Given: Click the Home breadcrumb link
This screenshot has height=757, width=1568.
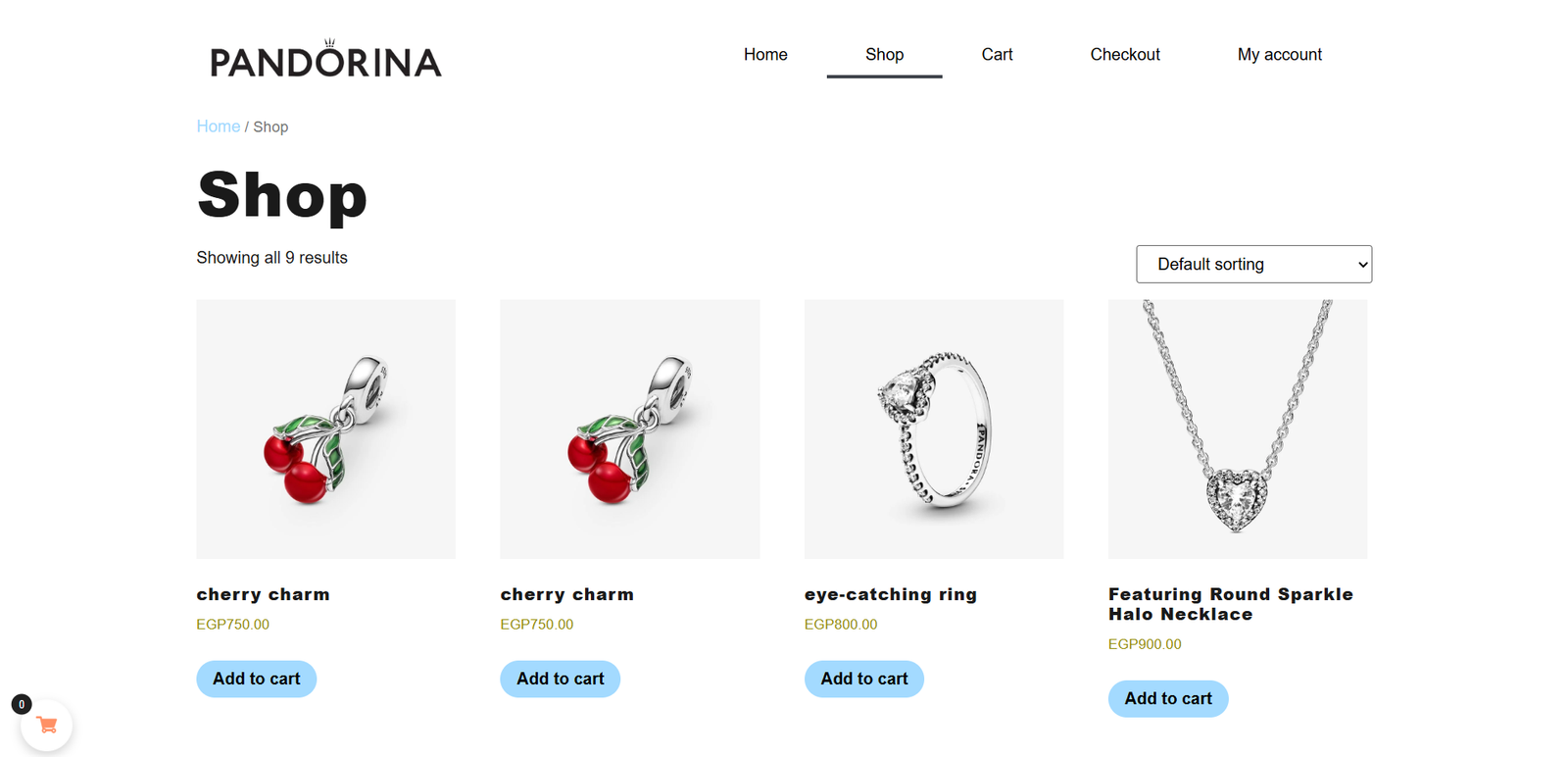Looking at the screenshot, I should coord(218,126).
